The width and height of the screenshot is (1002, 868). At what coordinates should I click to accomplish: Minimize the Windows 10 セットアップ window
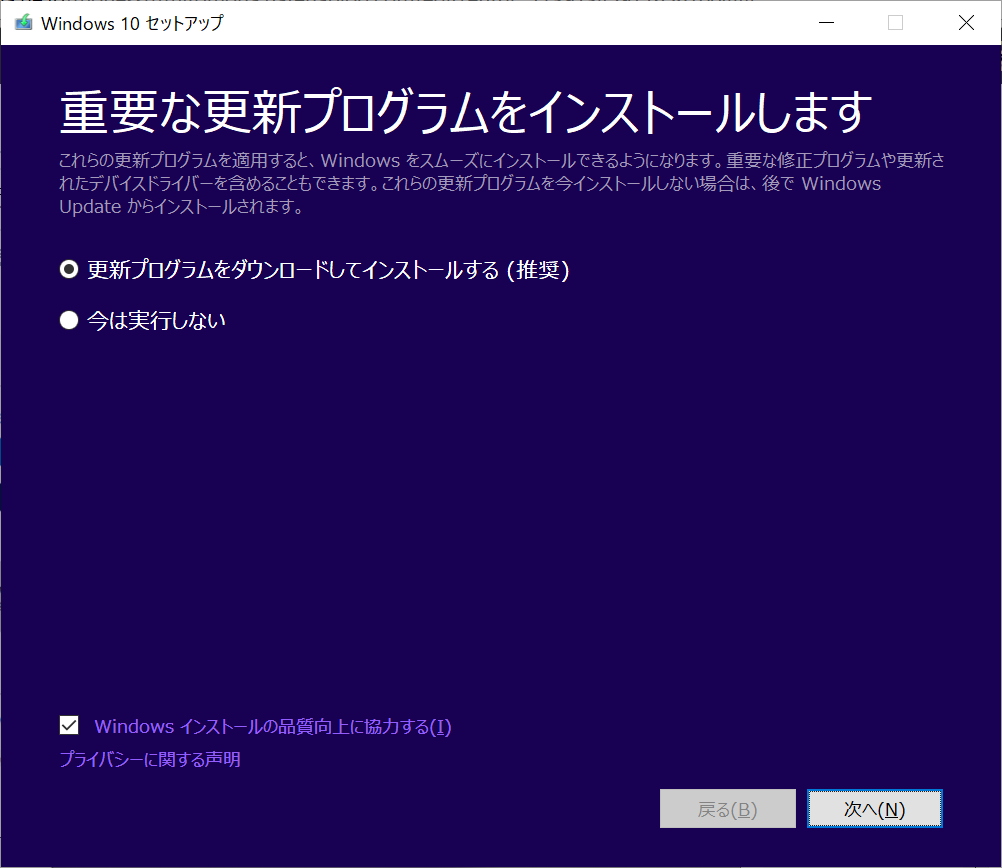826,21
